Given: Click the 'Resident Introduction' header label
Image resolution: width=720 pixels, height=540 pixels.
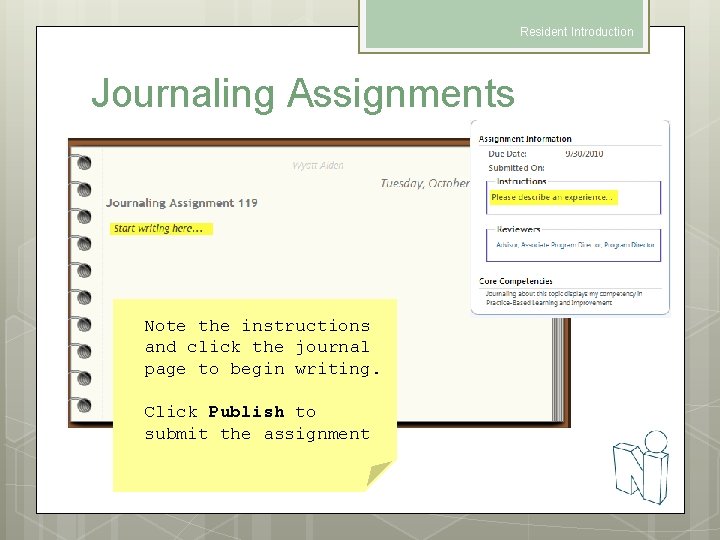Looking at the screenshot, I should point(577,32).
